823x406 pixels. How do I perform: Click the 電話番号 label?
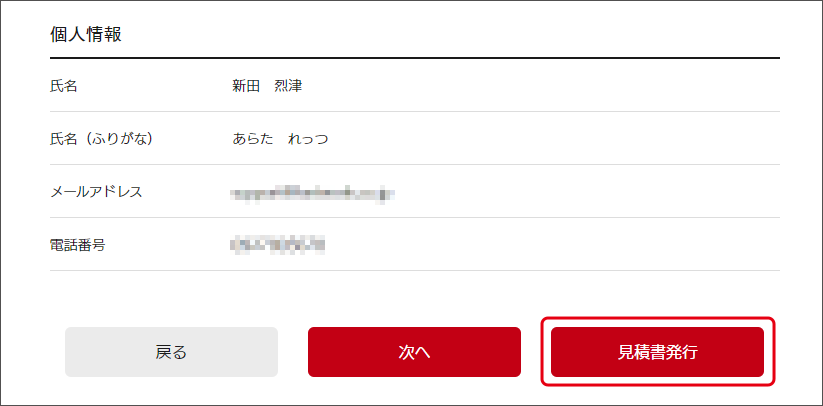pos(77,245)
